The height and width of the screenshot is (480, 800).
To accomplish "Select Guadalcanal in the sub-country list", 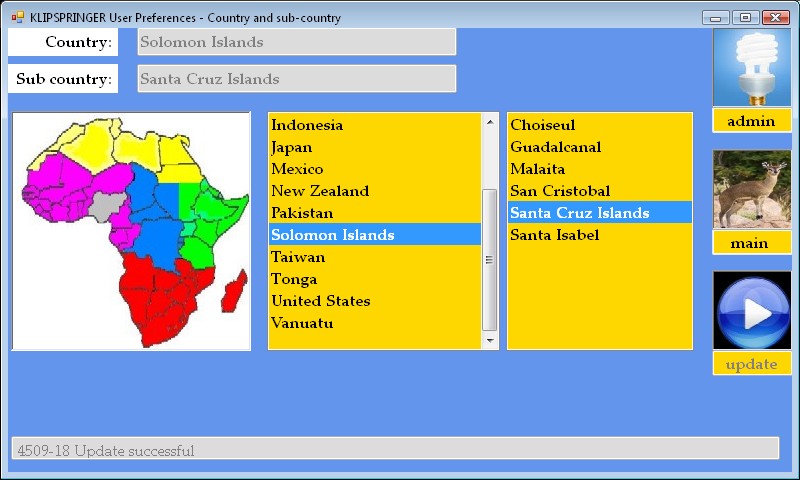I will pyautogui.click(x=555, y=147).
